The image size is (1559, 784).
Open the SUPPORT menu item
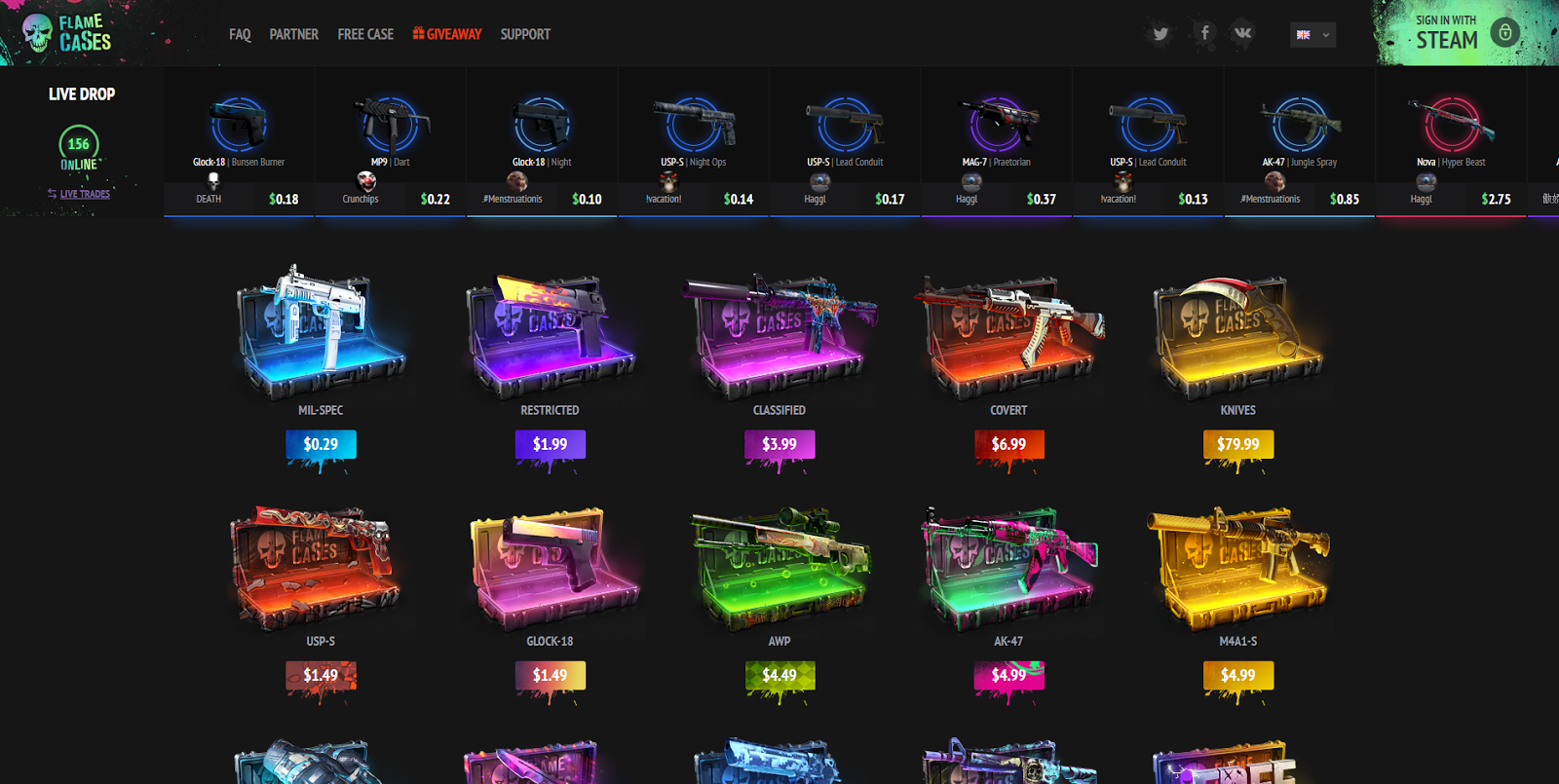(x=525, y=34)
